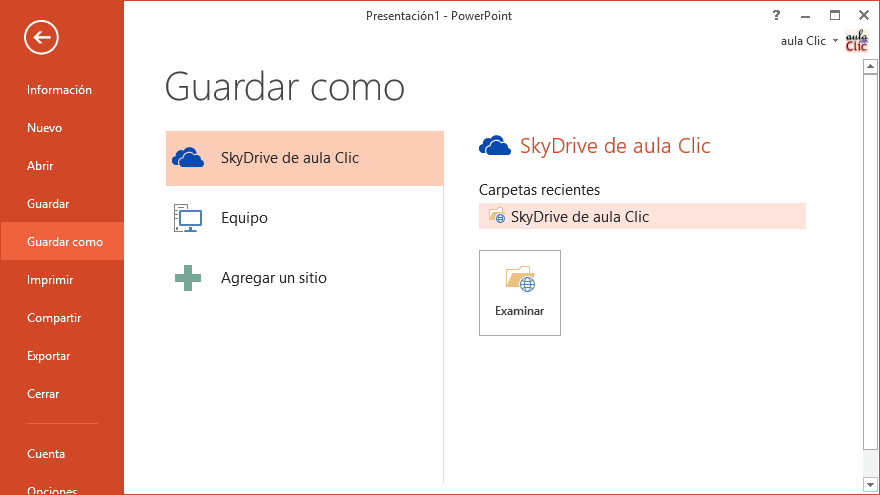Click the Examinar folder globe button
This screenshot has height=495, width=880.
[x=520, y=292]
